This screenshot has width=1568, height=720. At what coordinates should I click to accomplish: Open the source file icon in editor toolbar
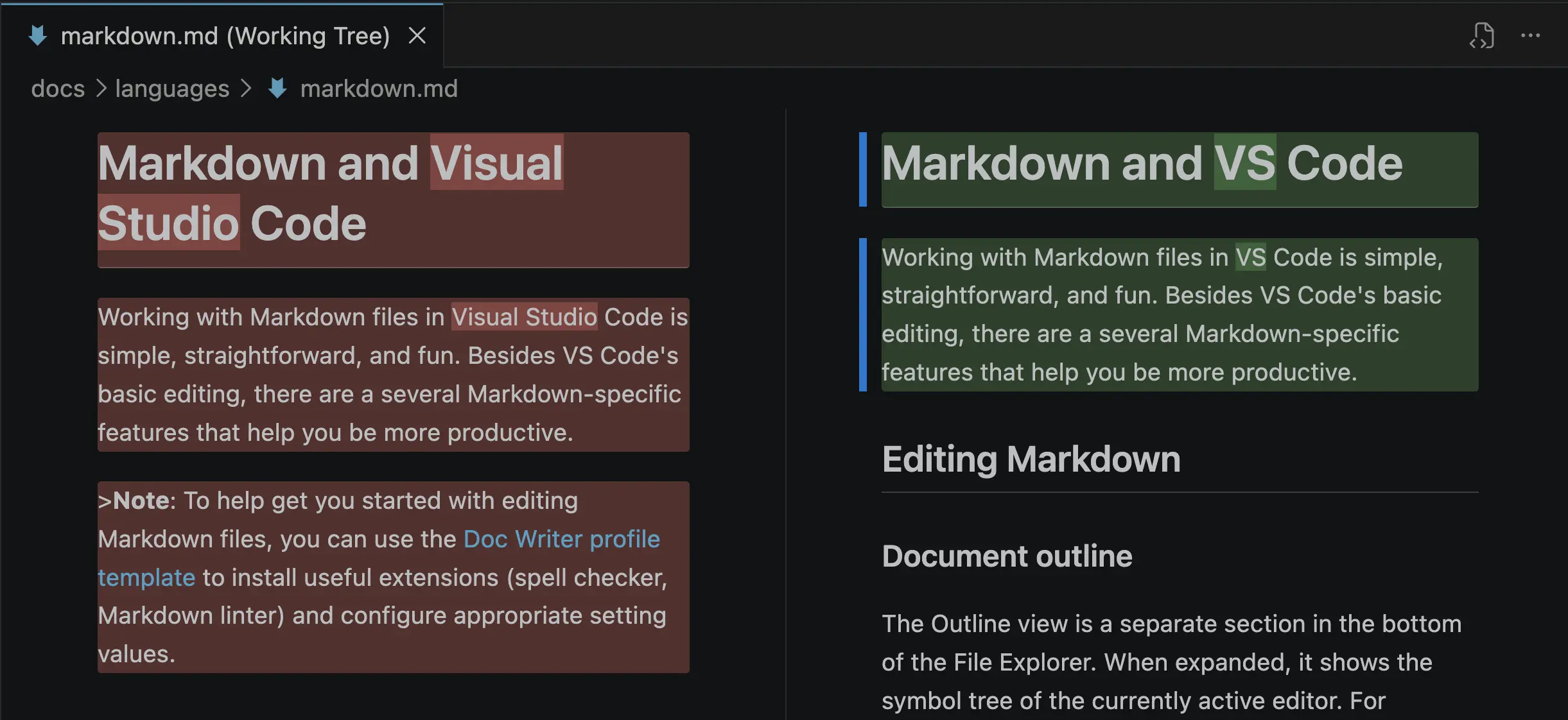point(1482,36)
